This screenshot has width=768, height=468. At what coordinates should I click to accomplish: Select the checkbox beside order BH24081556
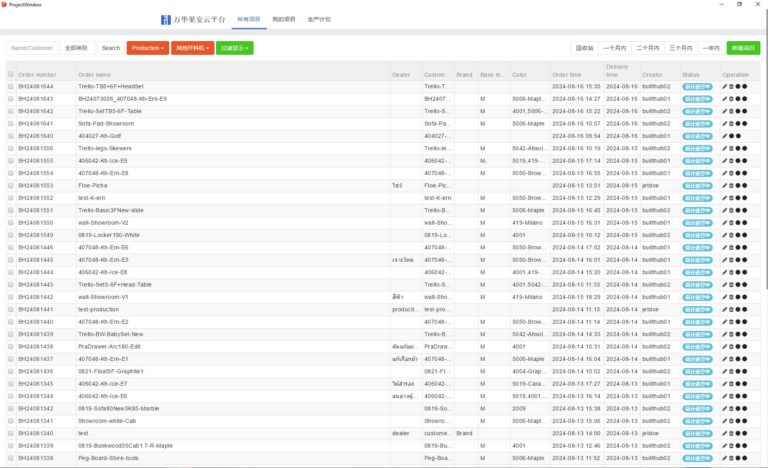(11, 148)
